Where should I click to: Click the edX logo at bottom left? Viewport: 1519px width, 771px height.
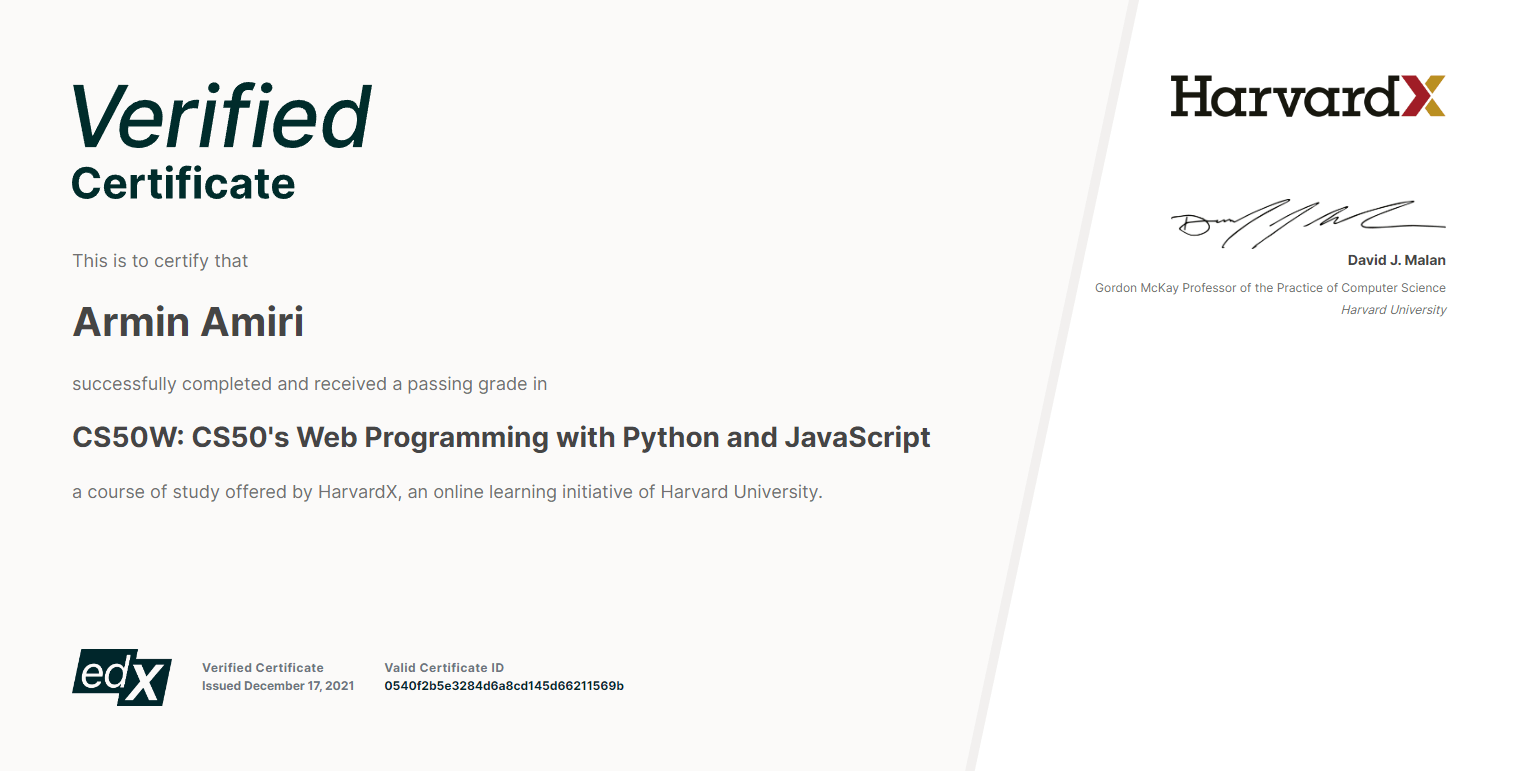[122, 677]
